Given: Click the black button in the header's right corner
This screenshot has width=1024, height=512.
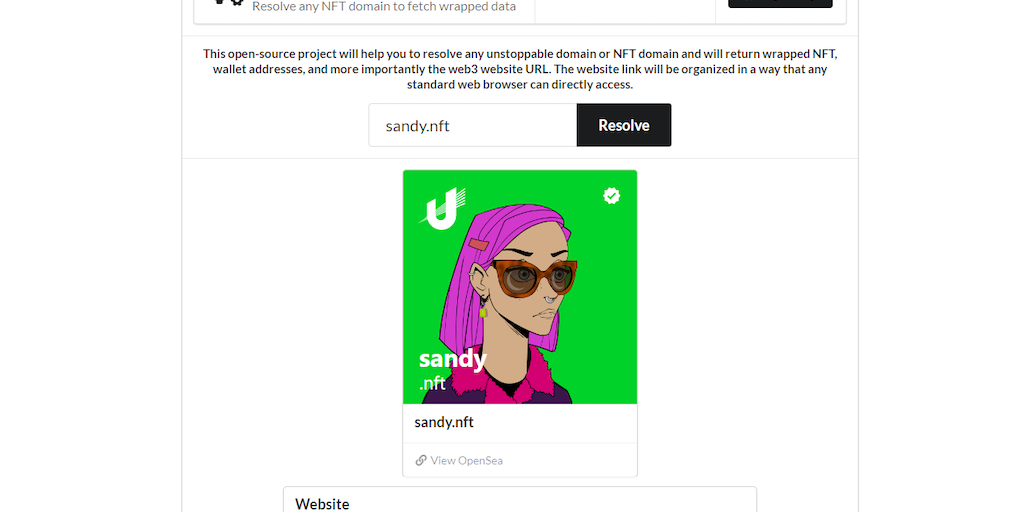Looking at the screenshot, I should pyautogui.click(x=780, y=3).
